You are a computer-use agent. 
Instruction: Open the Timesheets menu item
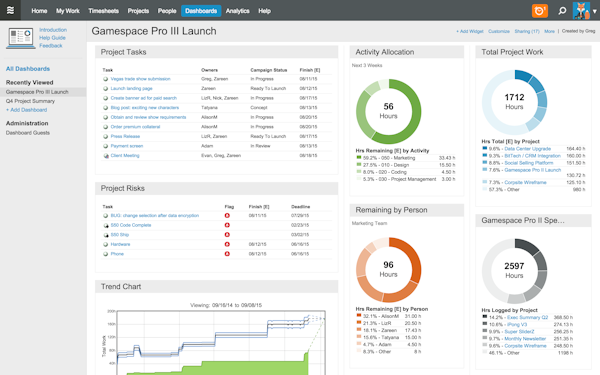click(x=103, y=11)
